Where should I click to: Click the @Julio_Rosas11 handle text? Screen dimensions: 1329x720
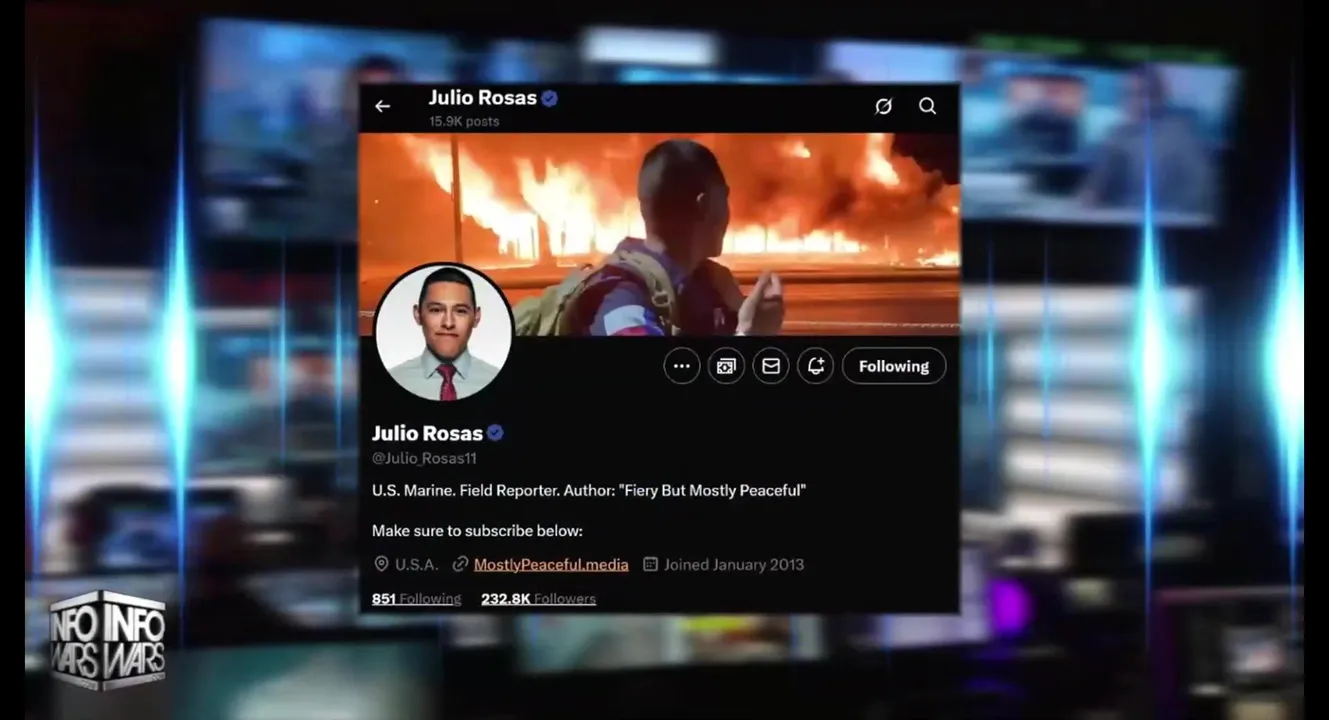[424, 458]
